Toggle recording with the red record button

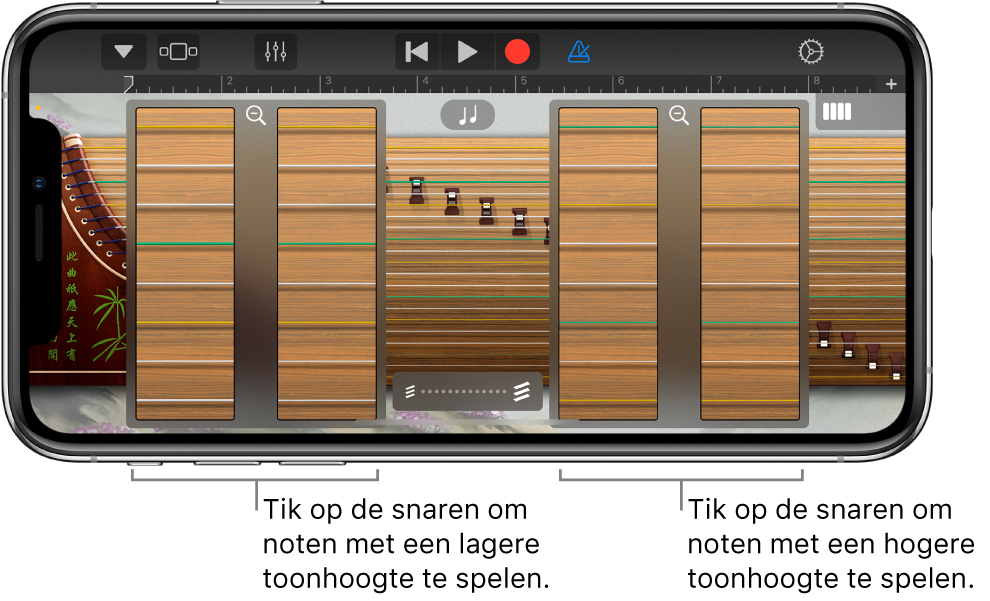[518, 51]
